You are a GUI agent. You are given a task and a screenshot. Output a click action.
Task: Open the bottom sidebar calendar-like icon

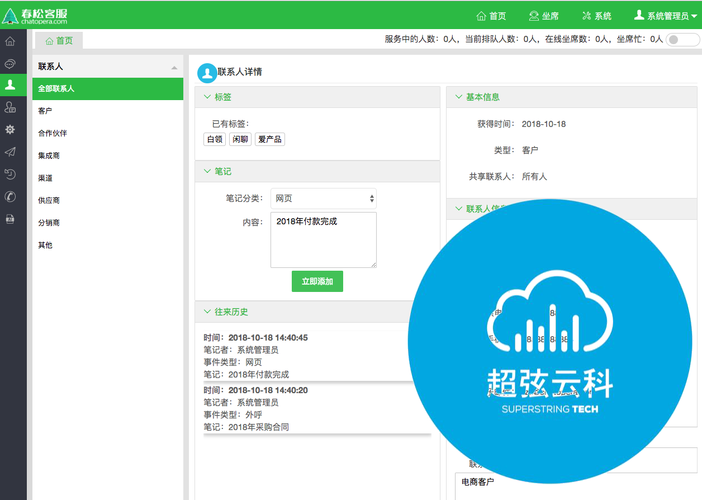(x=10, y=219)
